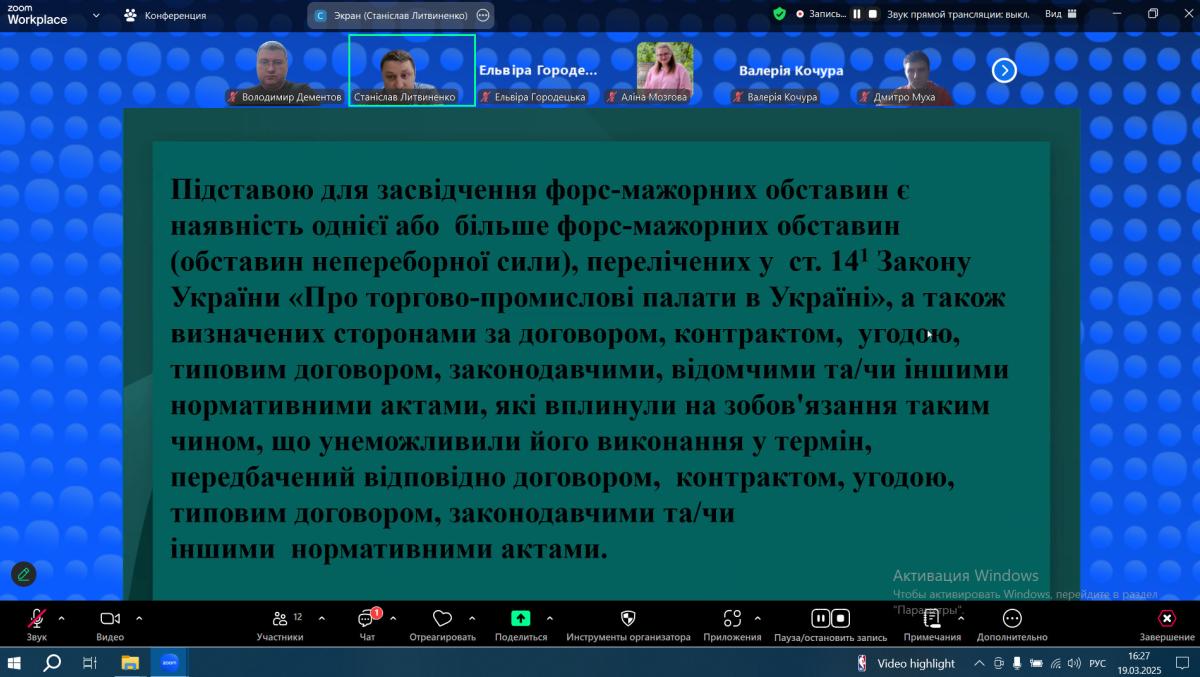Image resolution: width=1200 pixels, height=677 pixels.
Task: Click the green Поделиться share screen icon
Action: coord(521,619)
